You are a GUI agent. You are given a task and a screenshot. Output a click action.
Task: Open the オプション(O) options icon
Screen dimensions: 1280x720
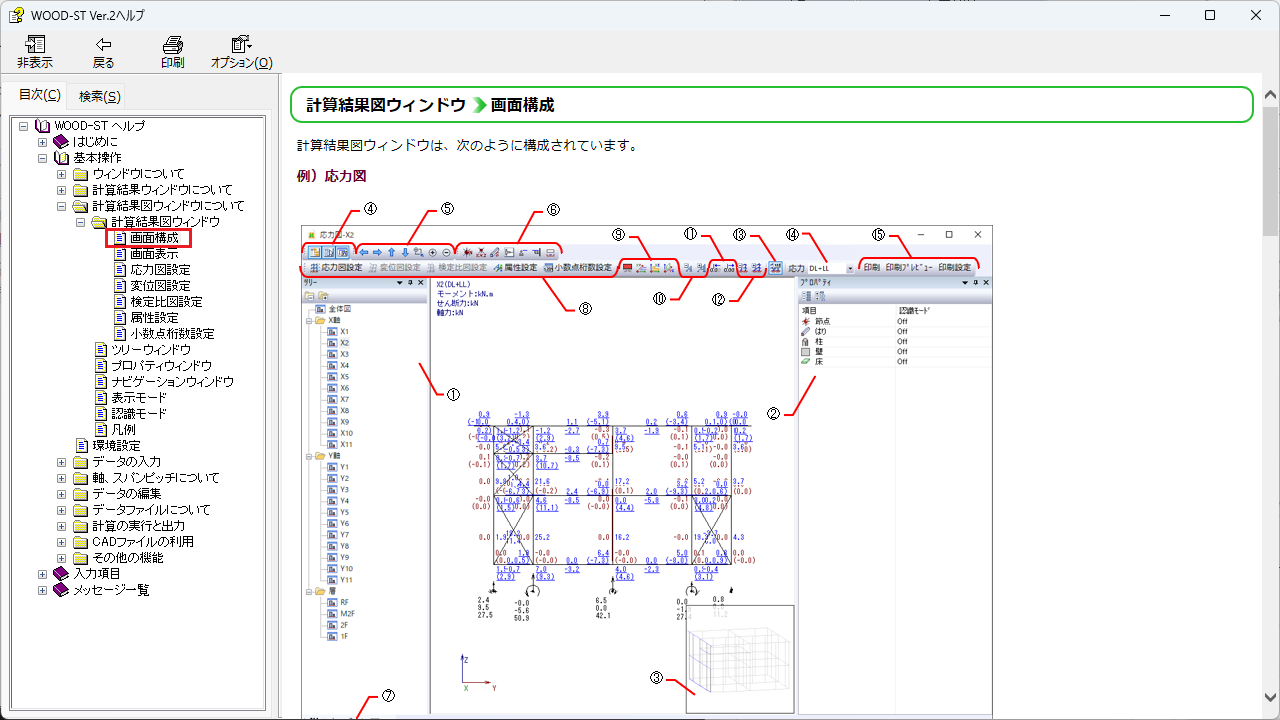tap(241, 45)
